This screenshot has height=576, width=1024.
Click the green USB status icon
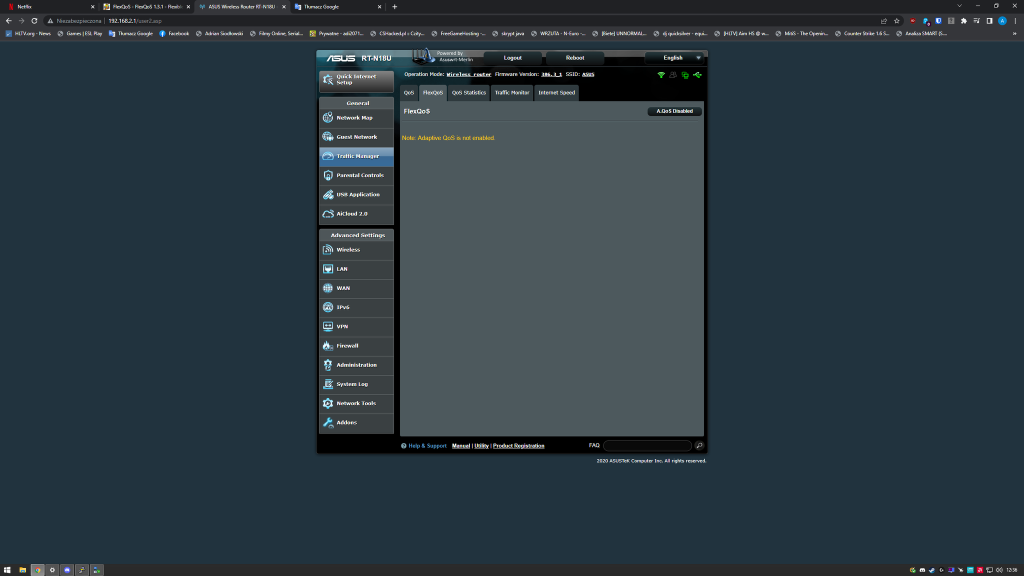click(x=697, y=75)
